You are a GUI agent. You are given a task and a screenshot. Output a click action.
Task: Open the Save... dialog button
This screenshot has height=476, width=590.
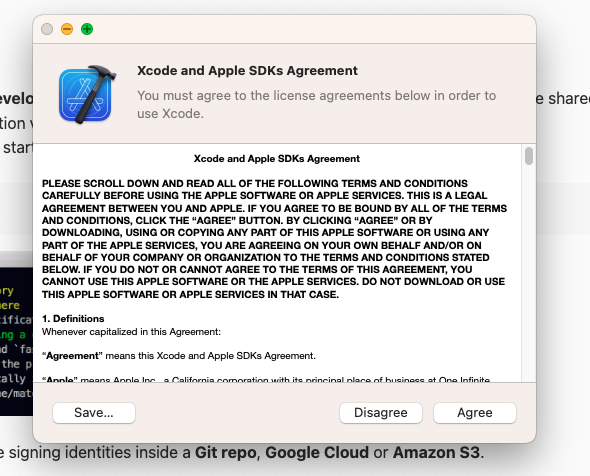pyautogui.click(x=94, y=413)
